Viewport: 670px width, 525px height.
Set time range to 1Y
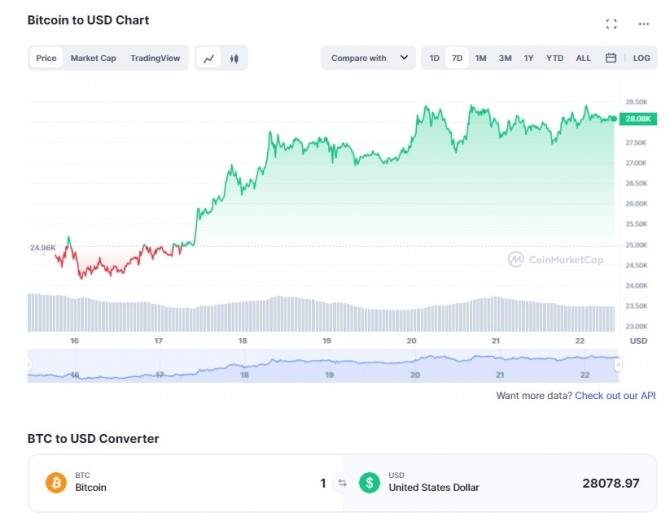click(529, 58)
